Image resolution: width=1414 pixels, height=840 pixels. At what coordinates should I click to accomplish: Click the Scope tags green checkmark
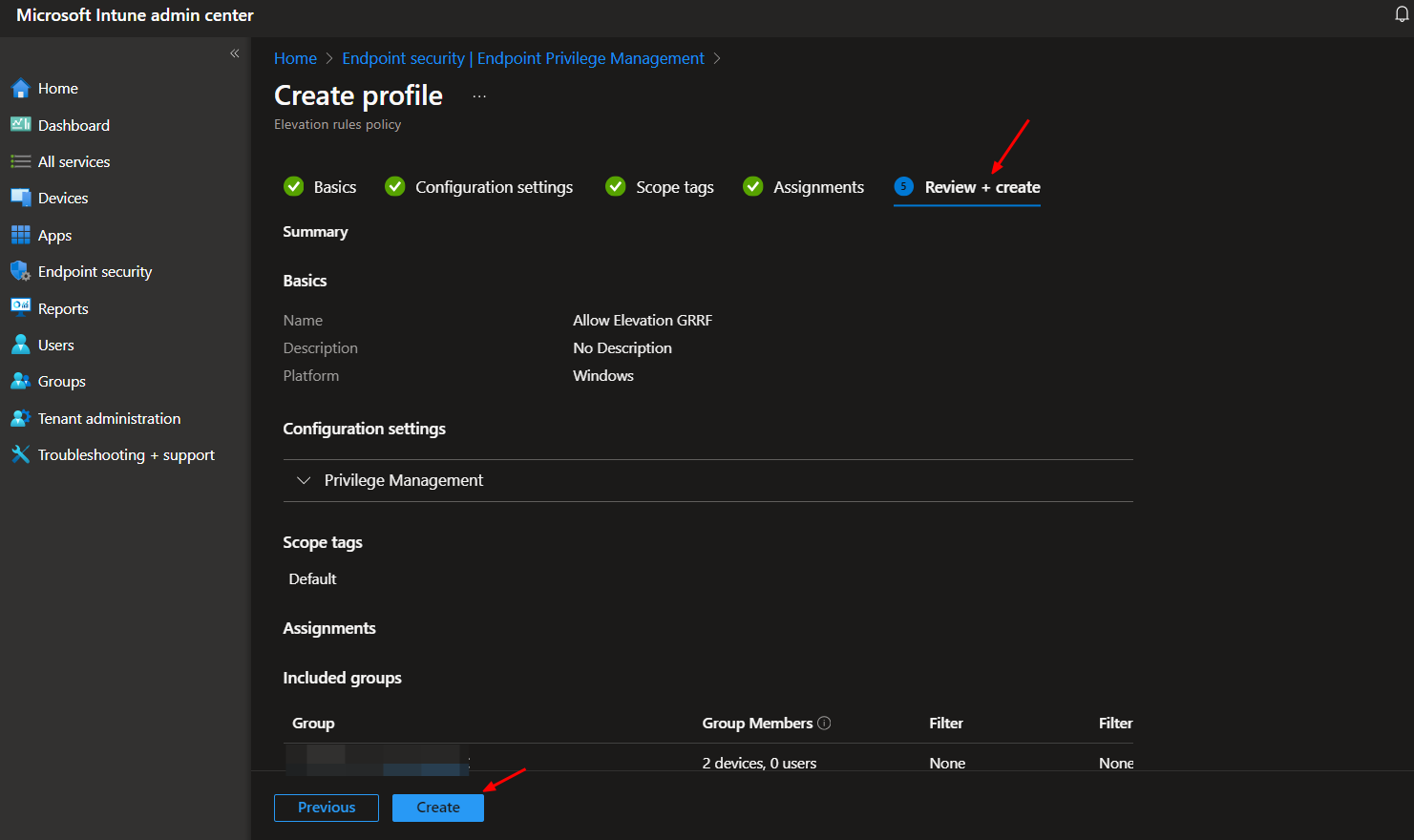point(616,186)
